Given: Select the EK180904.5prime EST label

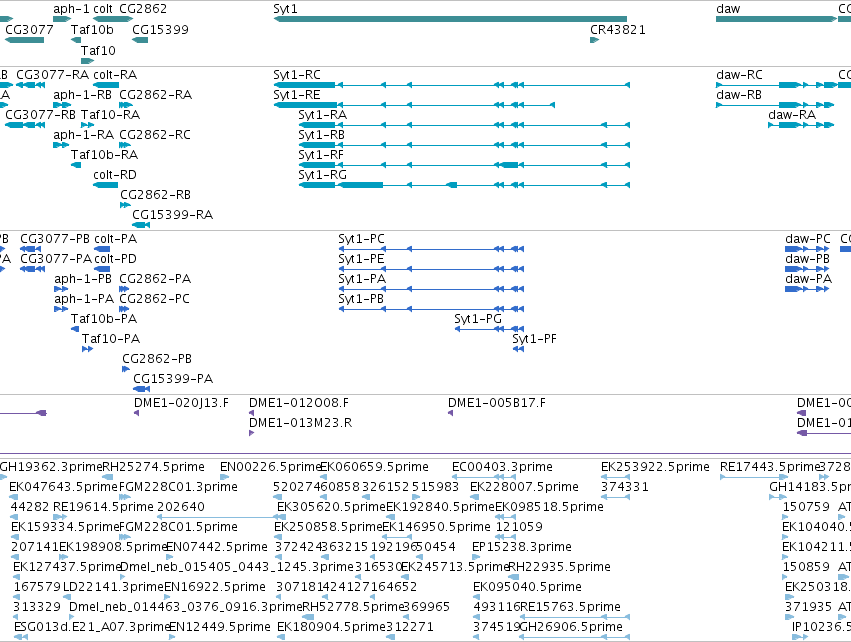Looking at the screenshot, I should (x=331, y=627).
